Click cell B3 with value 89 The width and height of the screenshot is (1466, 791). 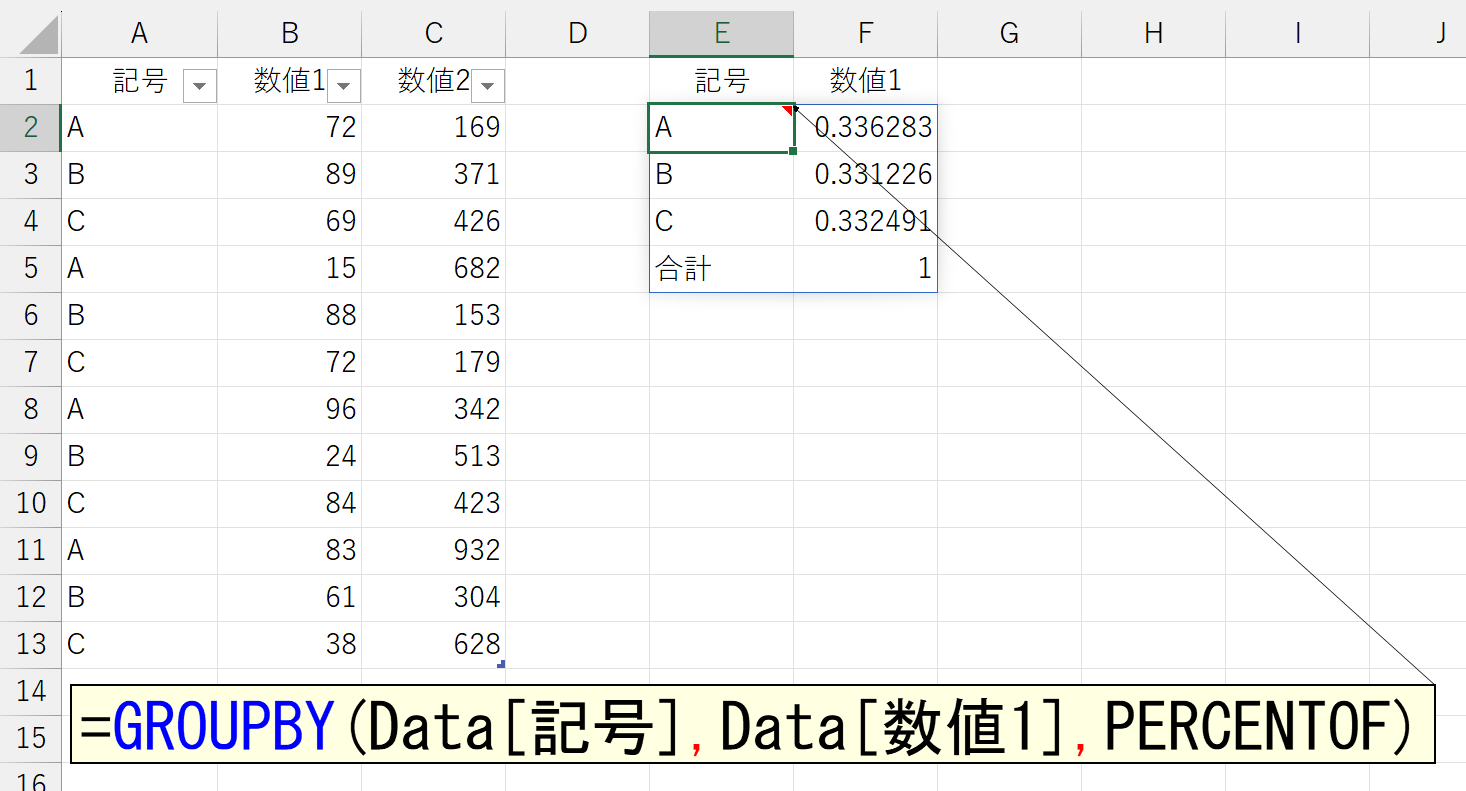[x=290, y=175]
